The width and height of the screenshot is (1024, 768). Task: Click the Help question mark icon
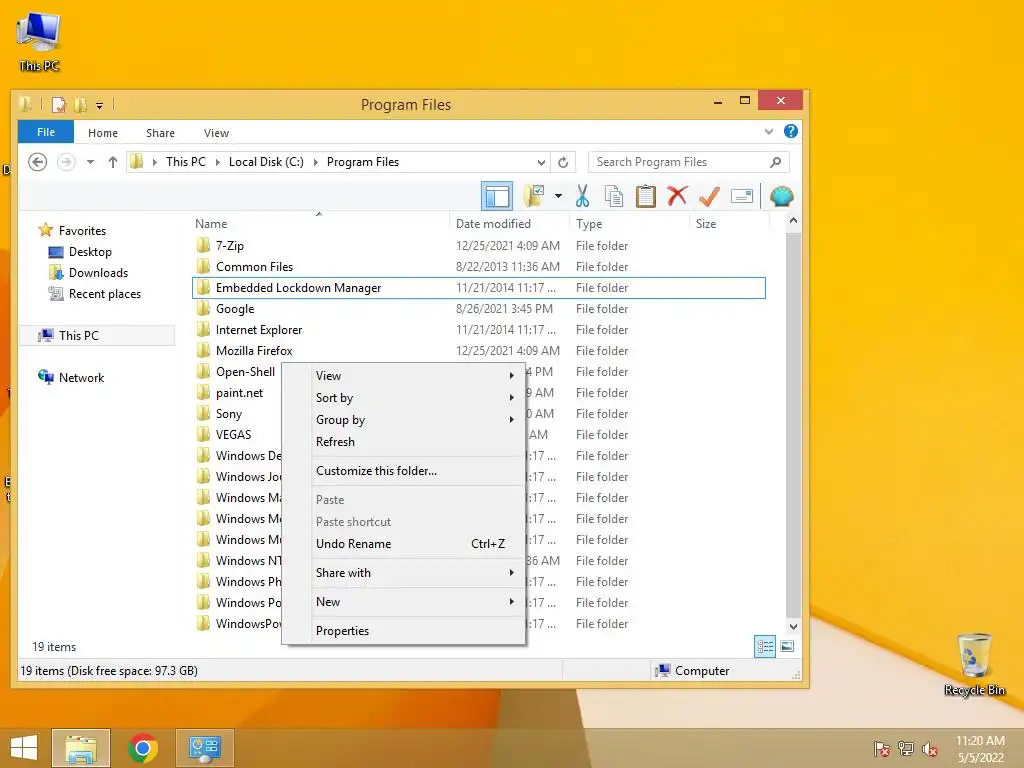pos(791,131)
